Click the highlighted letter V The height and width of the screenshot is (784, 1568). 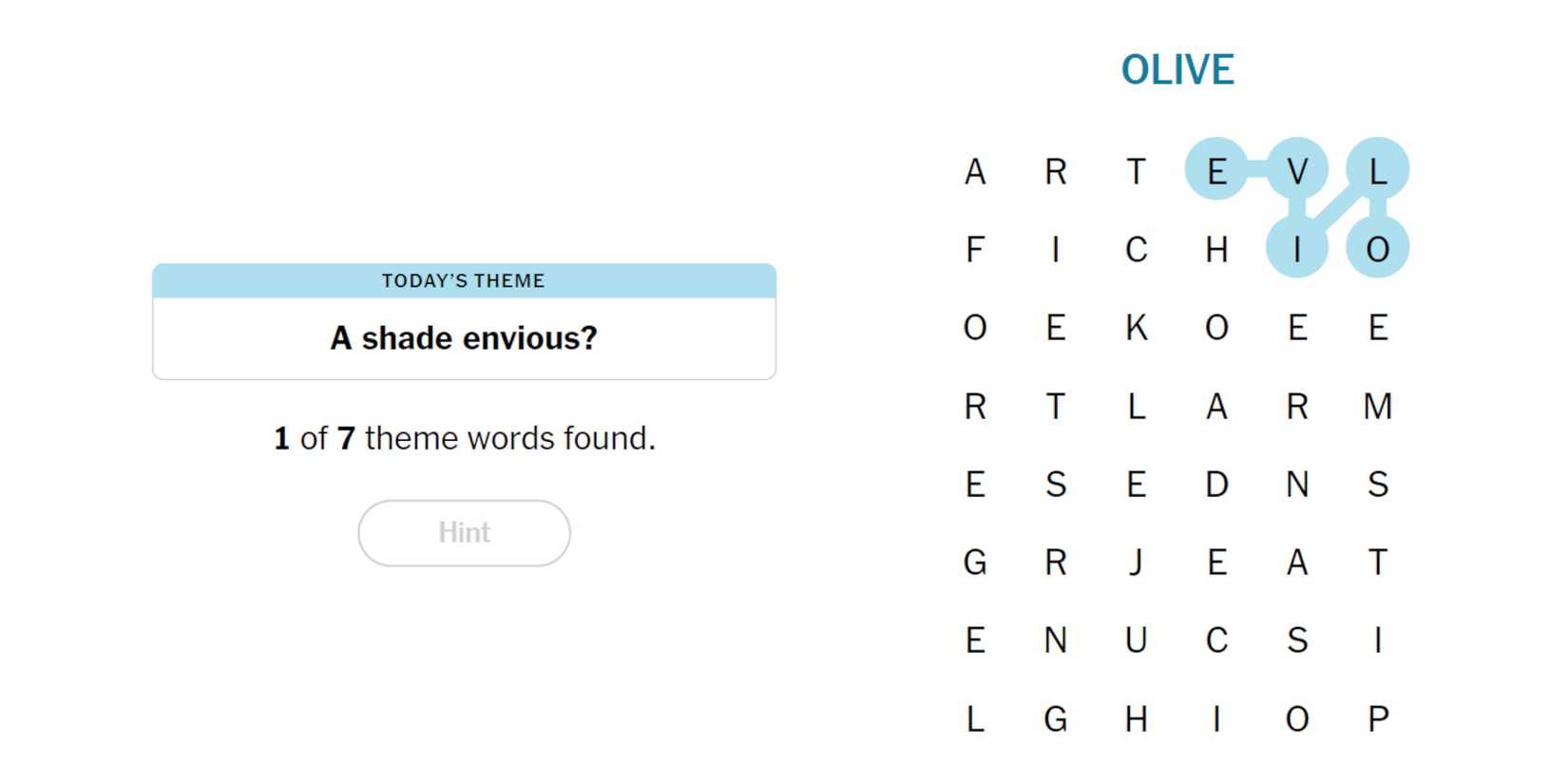pyautogui.click(x=1297, y=171)
